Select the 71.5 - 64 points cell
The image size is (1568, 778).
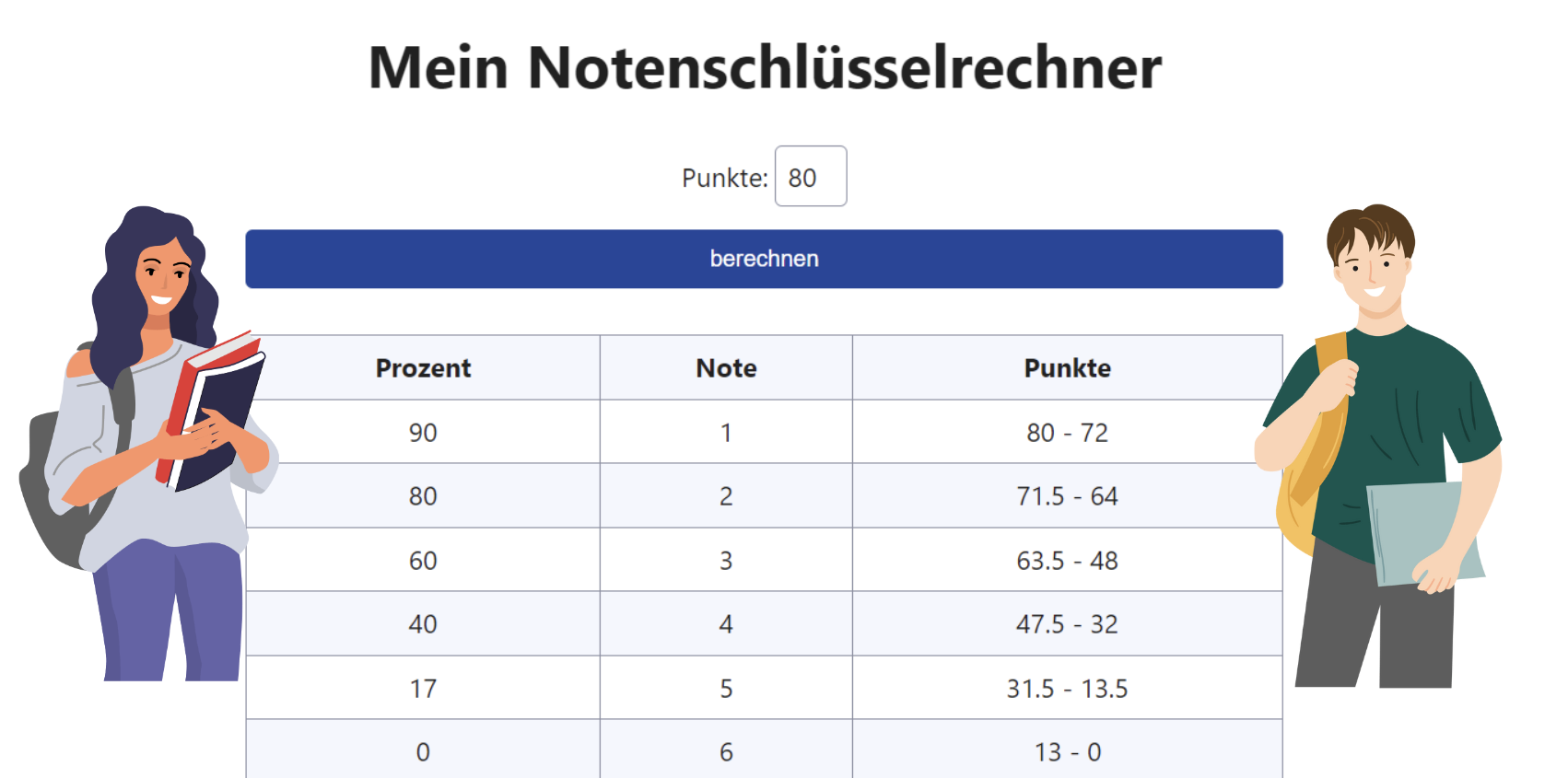(x=1068, y=495)
